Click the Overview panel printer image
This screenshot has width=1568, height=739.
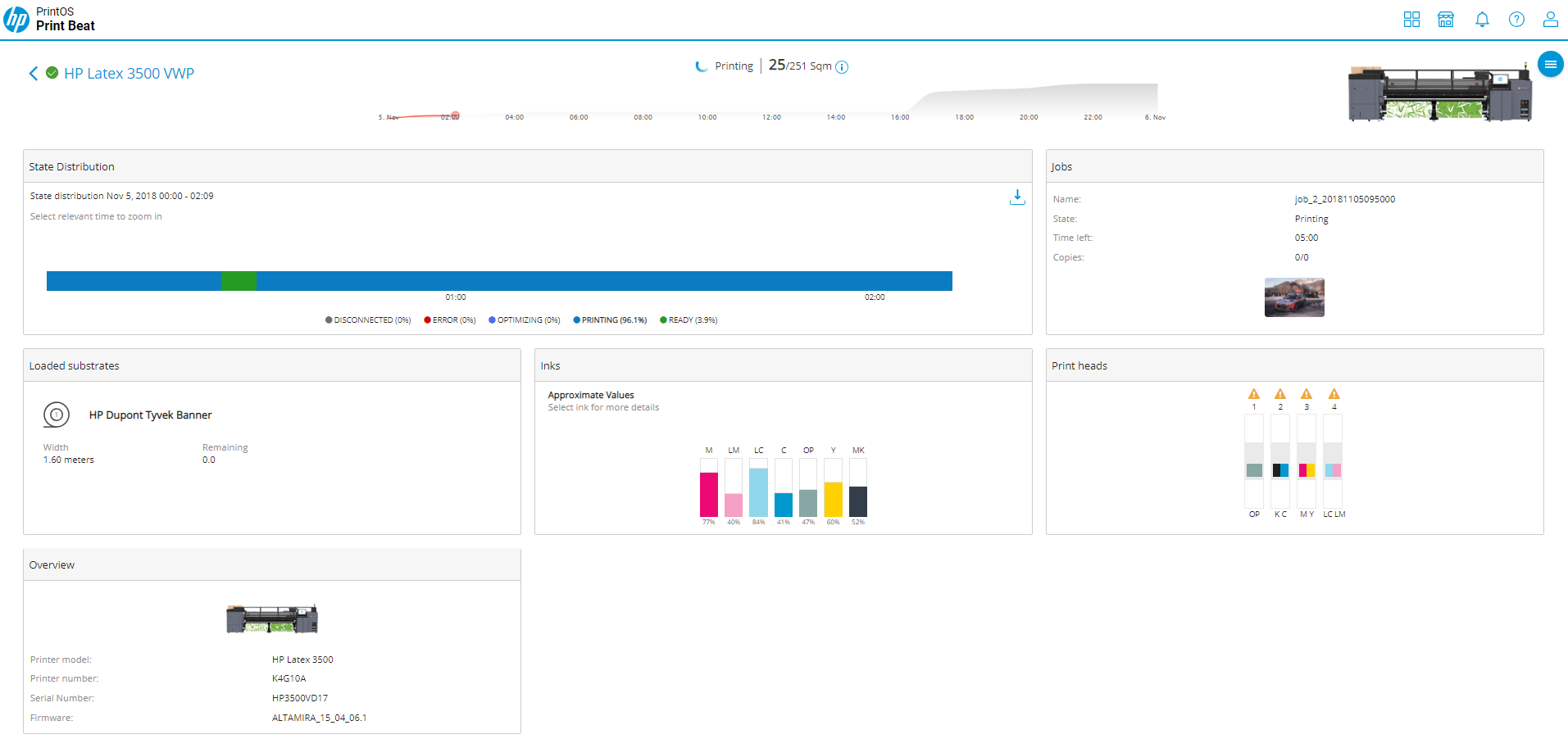coord(272,619)
